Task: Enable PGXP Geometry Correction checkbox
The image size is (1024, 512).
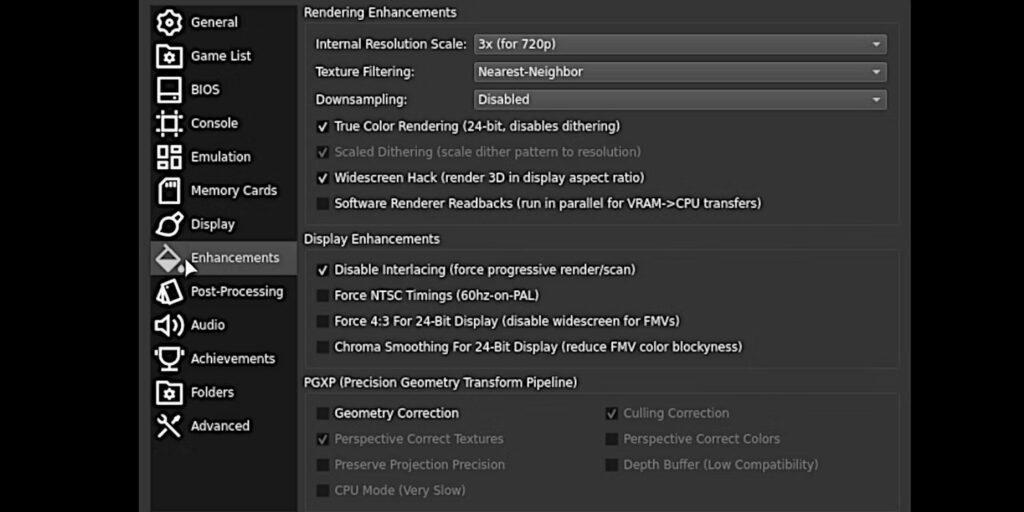Action: tap(323, 413)
